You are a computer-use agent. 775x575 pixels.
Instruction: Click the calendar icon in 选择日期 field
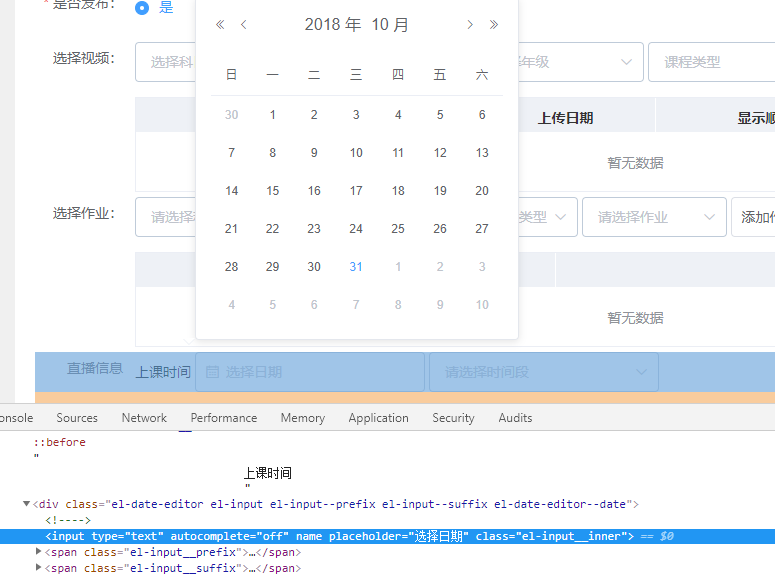coord(212,372)
